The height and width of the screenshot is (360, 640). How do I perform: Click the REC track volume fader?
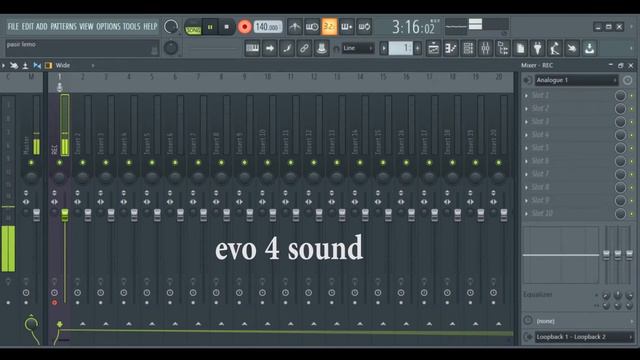(64, 215)
